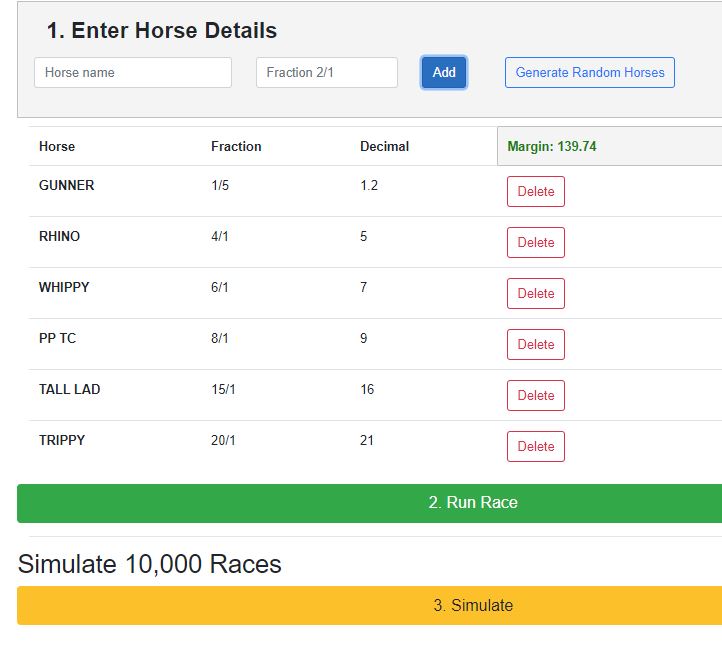Click the Horse name input field
Viewport: 722px width, 659px height.
point(133,72)
